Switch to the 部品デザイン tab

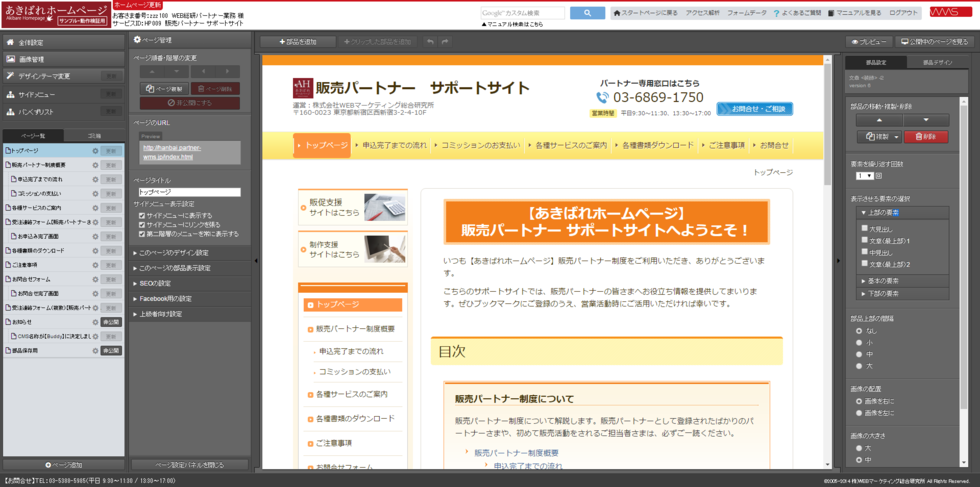pyautogui.click(x=936, y=62)
